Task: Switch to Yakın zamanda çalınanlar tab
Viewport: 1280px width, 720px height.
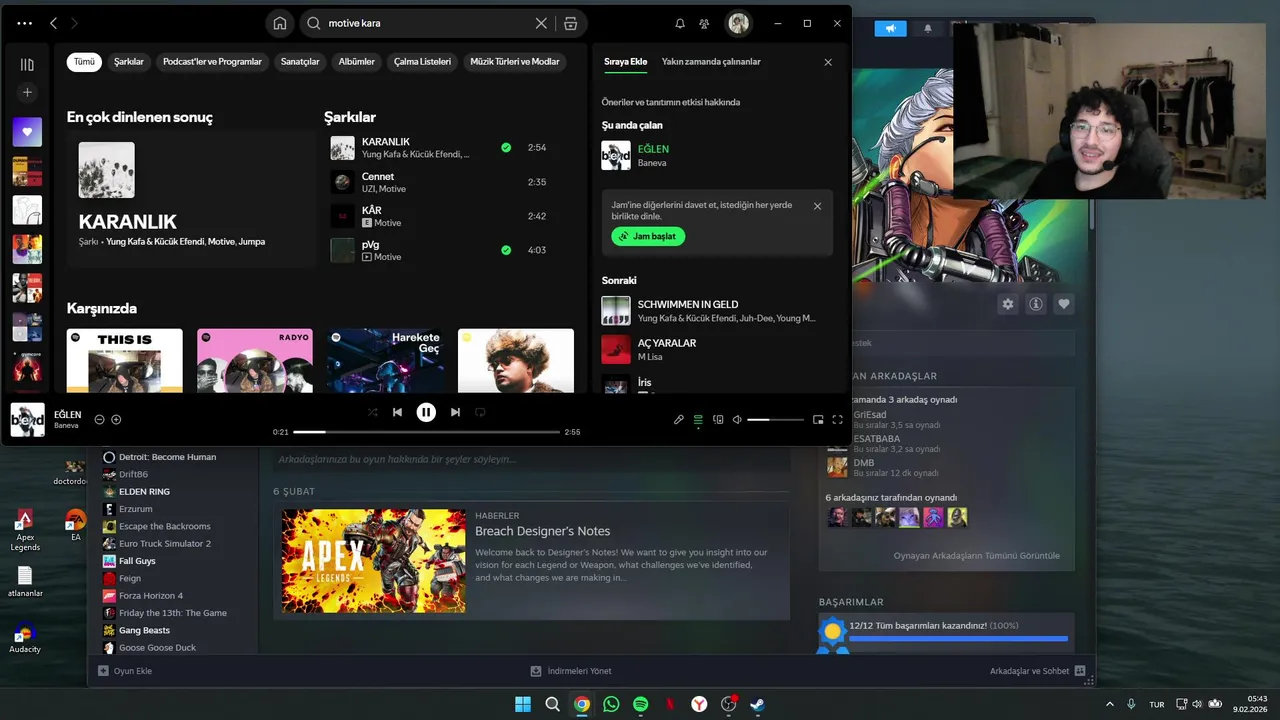Action: tap(711, 62)
